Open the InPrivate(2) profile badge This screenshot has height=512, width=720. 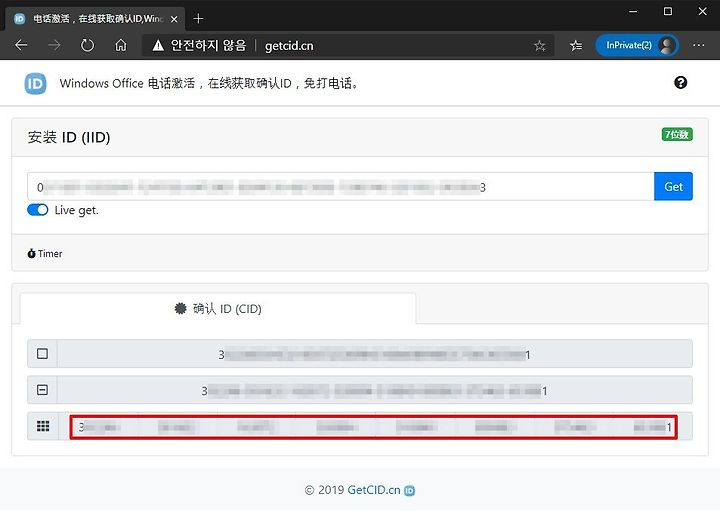pyautogui.click(x=637, y=45)
